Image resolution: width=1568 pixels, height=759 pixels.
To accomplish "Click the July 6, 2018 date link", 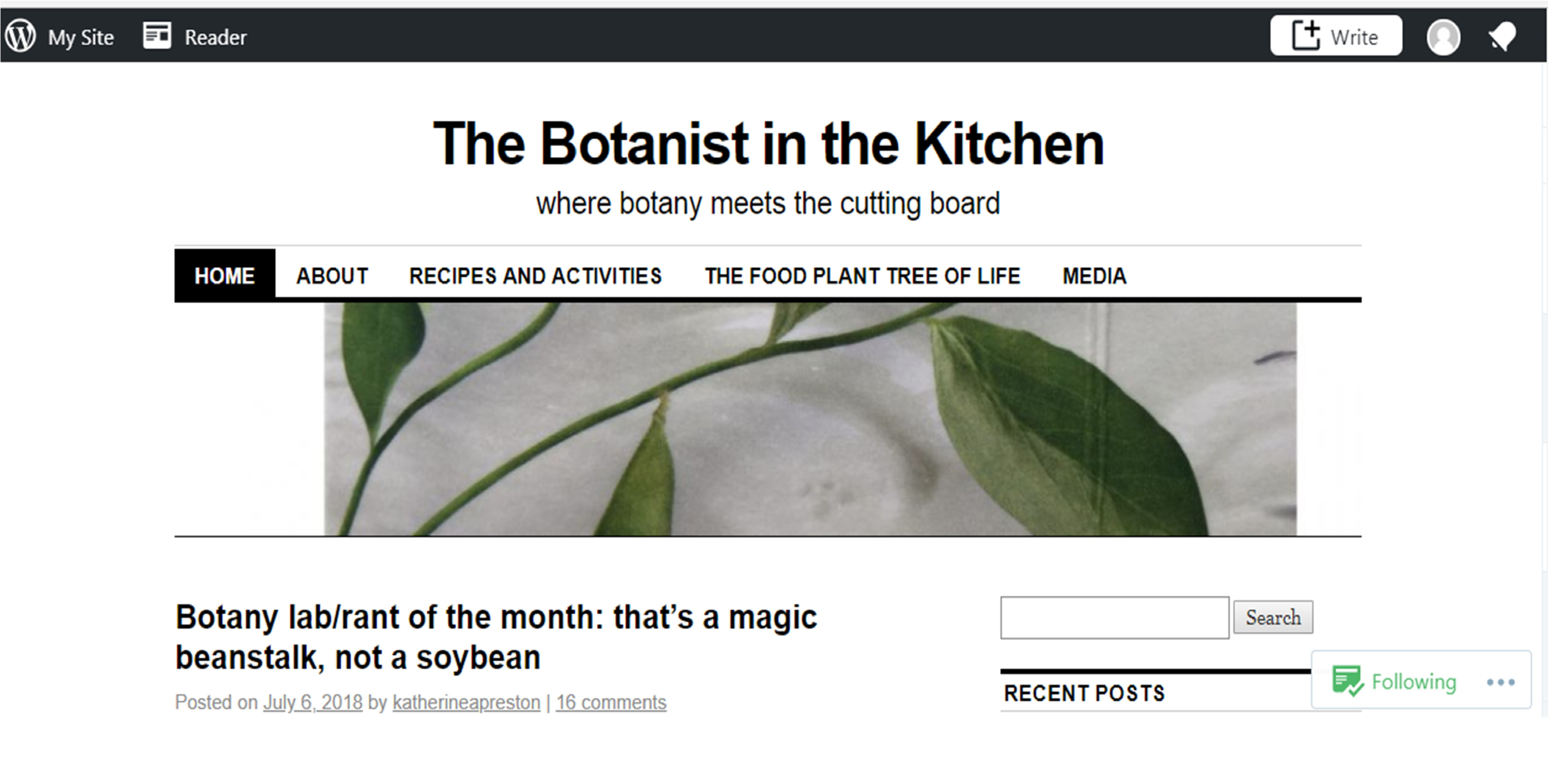I will [x=312, y=702].
